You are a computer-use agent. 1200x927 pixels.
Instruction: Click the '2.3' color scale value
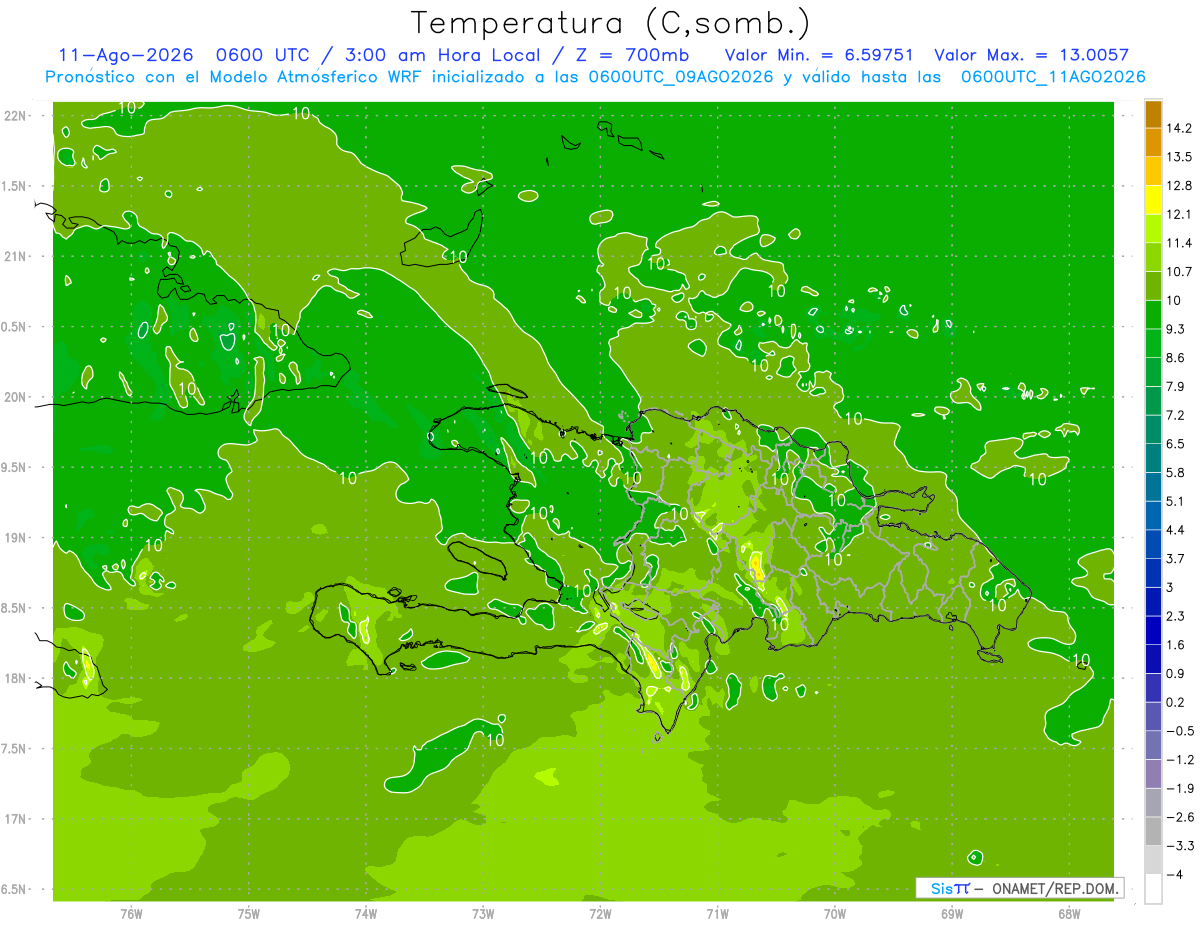coord(1176,616)
